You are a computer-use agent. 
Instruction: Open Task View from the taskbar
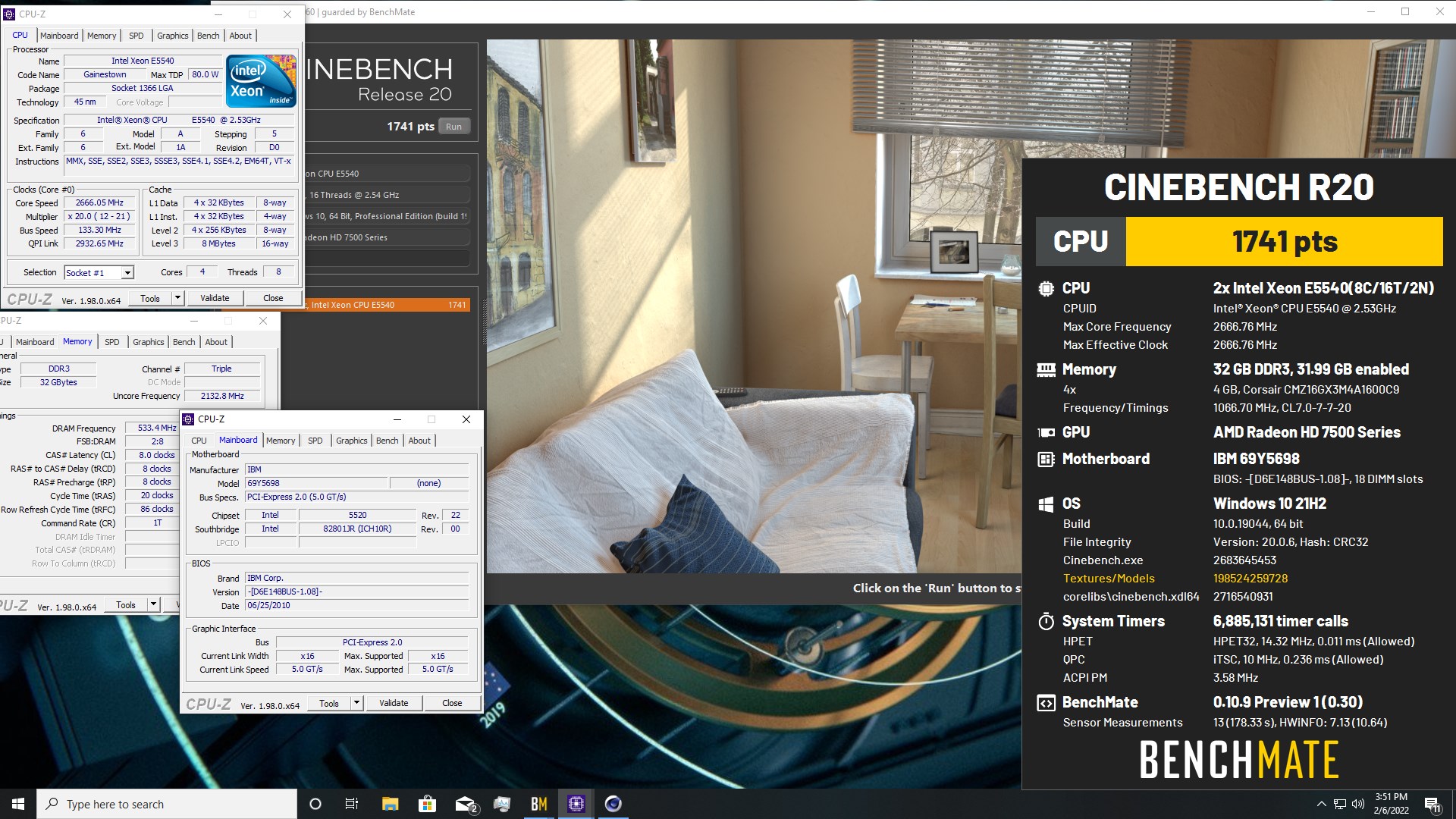(351, 804)
